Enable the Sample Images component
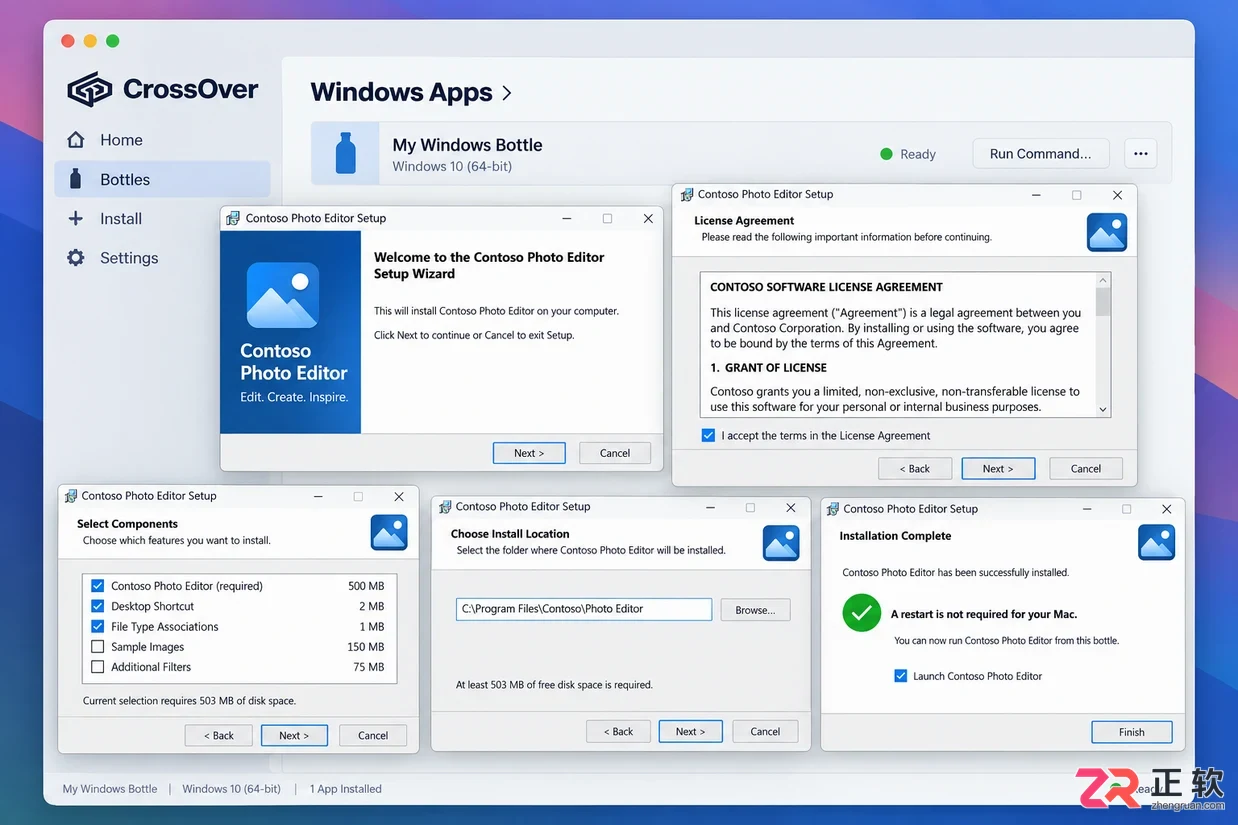Image resolution: width=1238 pixels, height=825 pixels. (98, 647)
